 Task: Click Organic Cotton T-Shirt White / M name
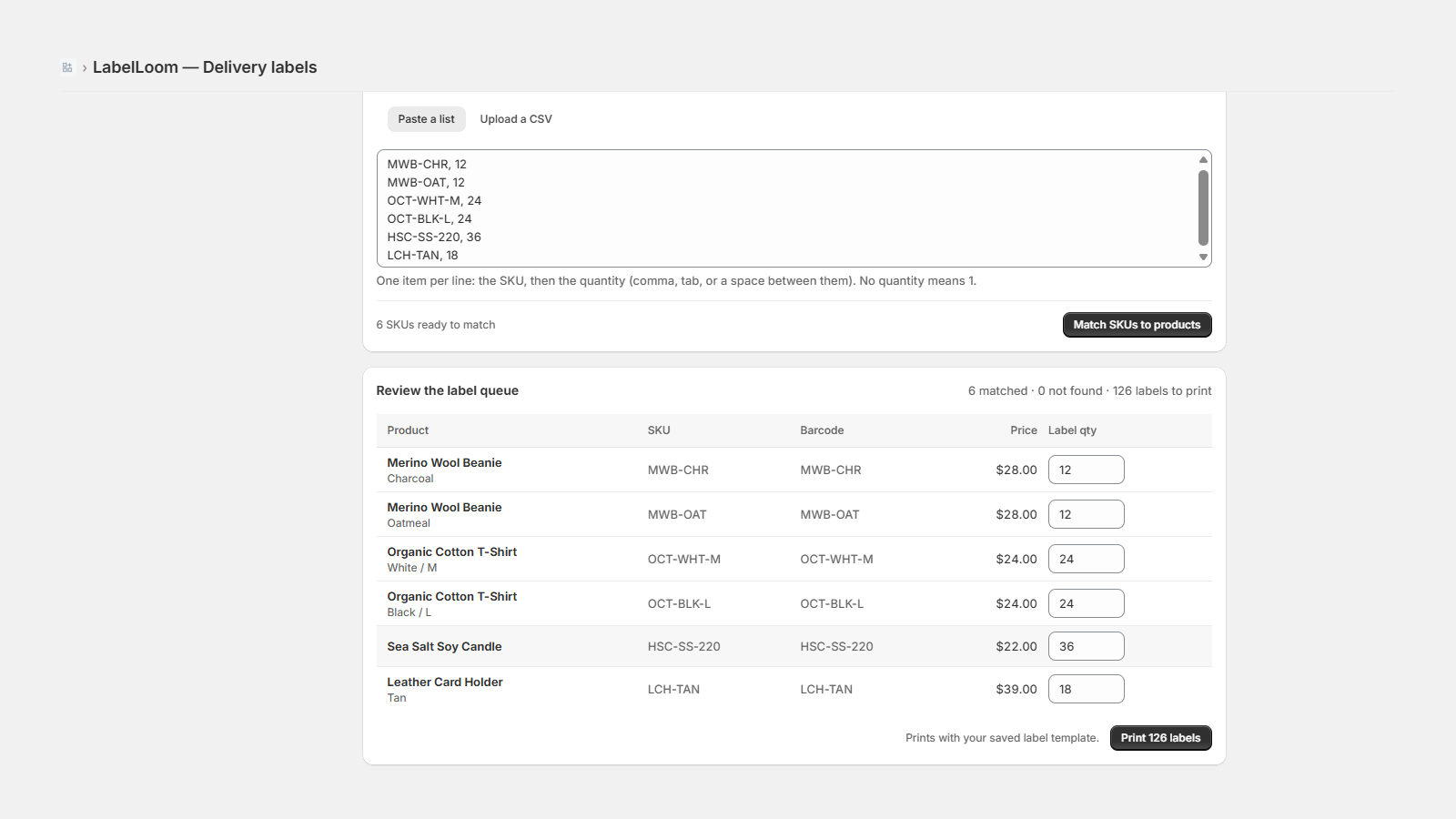pos(451,551)
